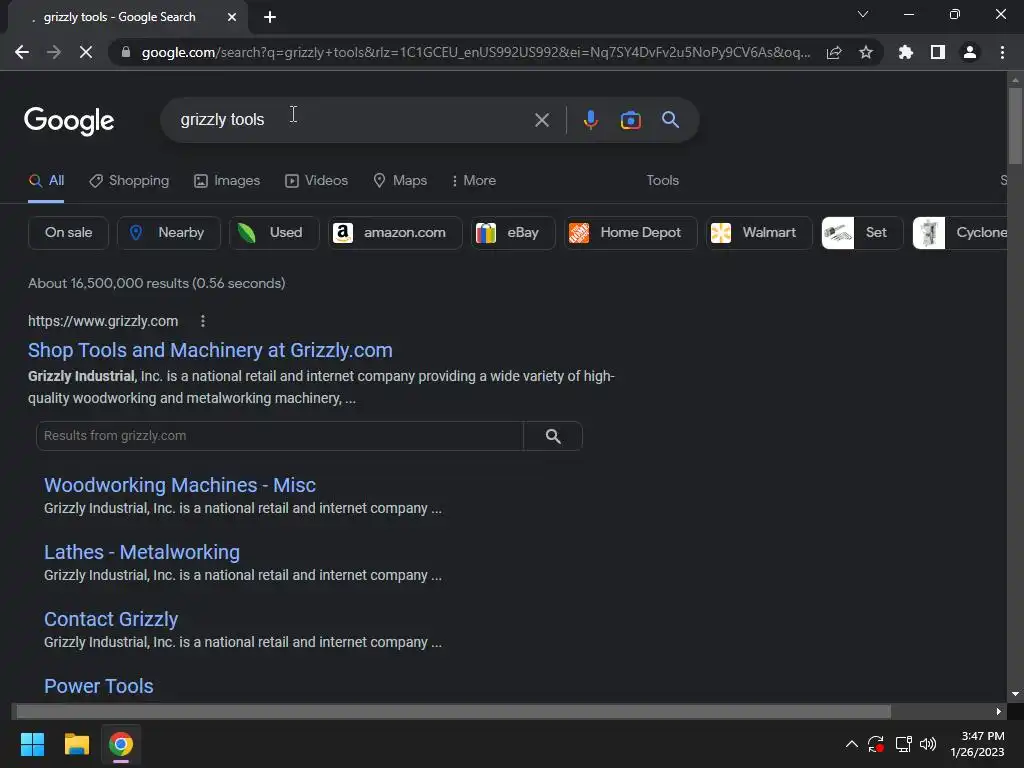
Task: Filter results by Home Depot chip
Action: pos(630,232)
